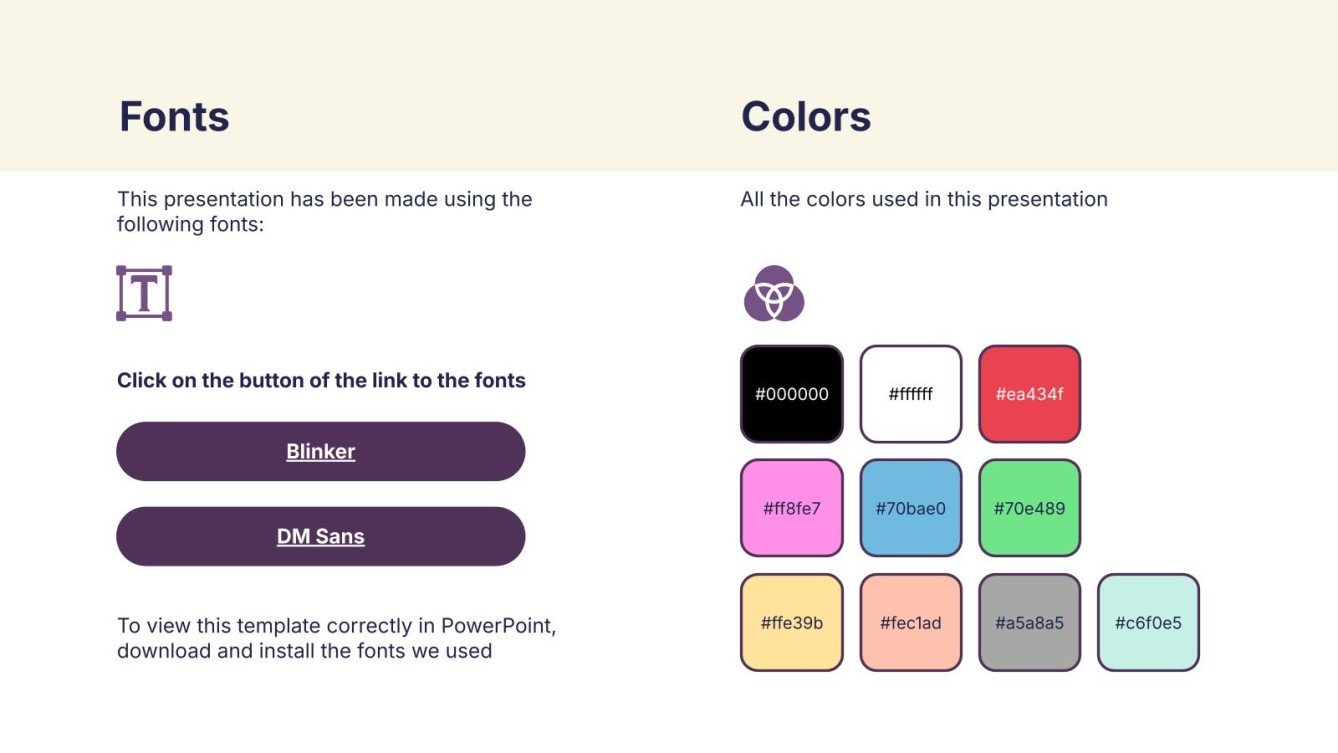Pick the gray #a5a8a5 swatch
The image size is (1338, 753).
[1029, 623]
